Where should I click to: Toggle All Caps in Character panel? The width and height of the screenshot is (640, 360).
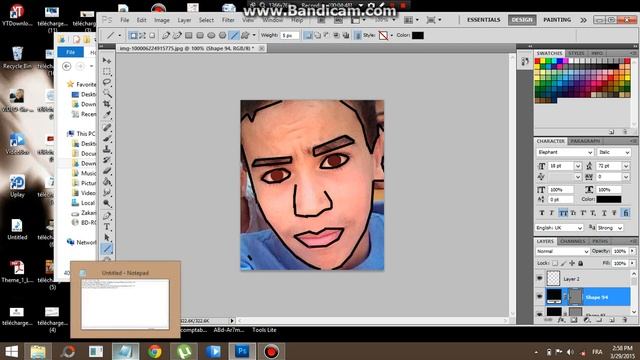tap(563, 213)
